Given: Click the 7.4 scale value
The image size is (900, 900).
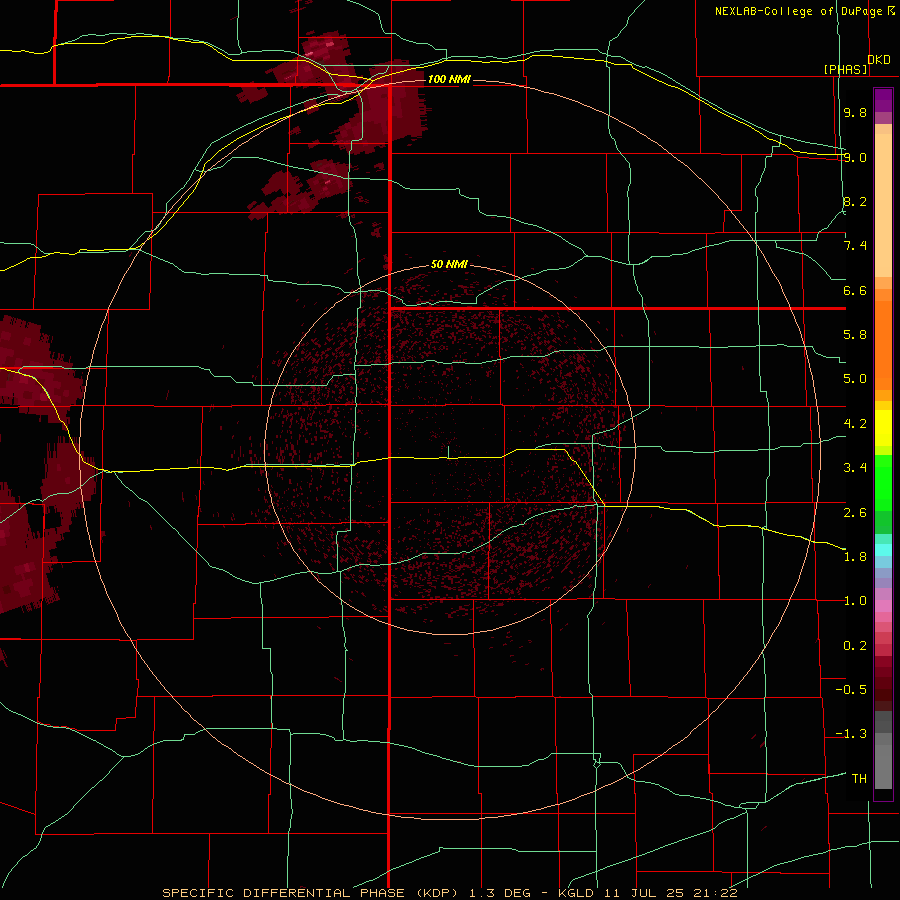Looking at the screenshot, I should [x=855, y=246].
